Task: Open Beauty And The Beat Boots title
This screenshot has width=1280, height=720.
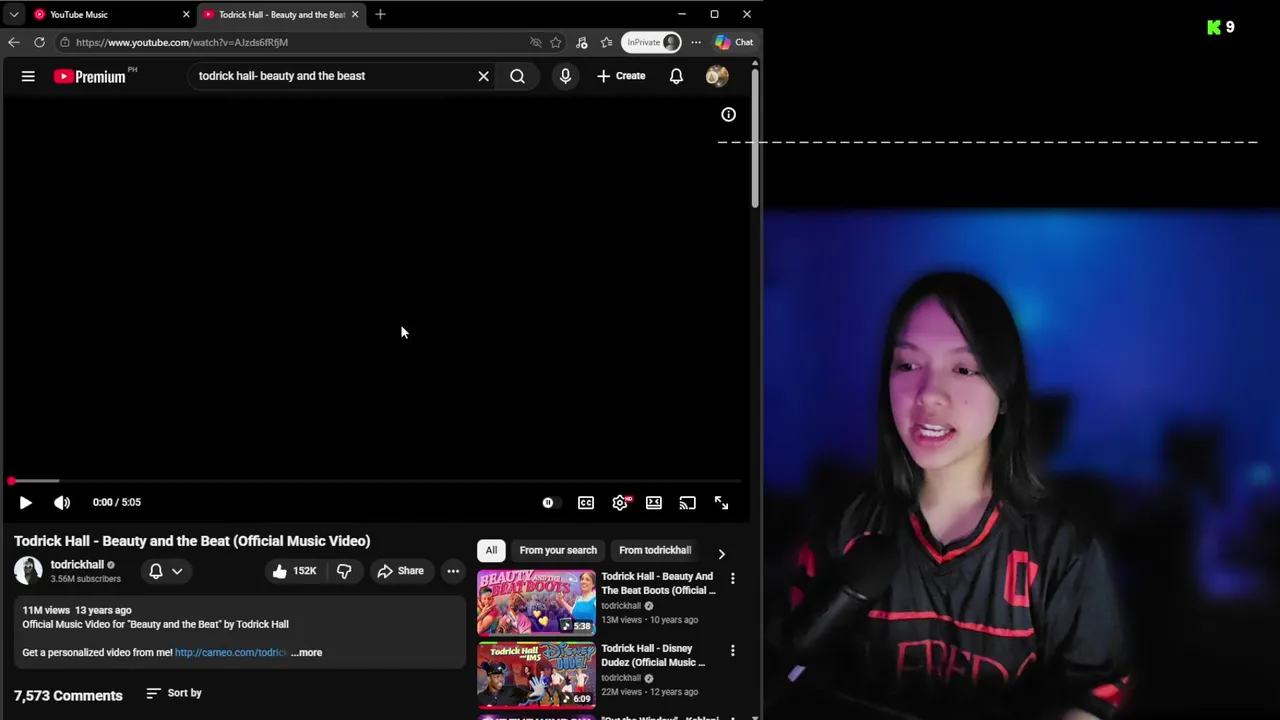Action: (658, 583)
